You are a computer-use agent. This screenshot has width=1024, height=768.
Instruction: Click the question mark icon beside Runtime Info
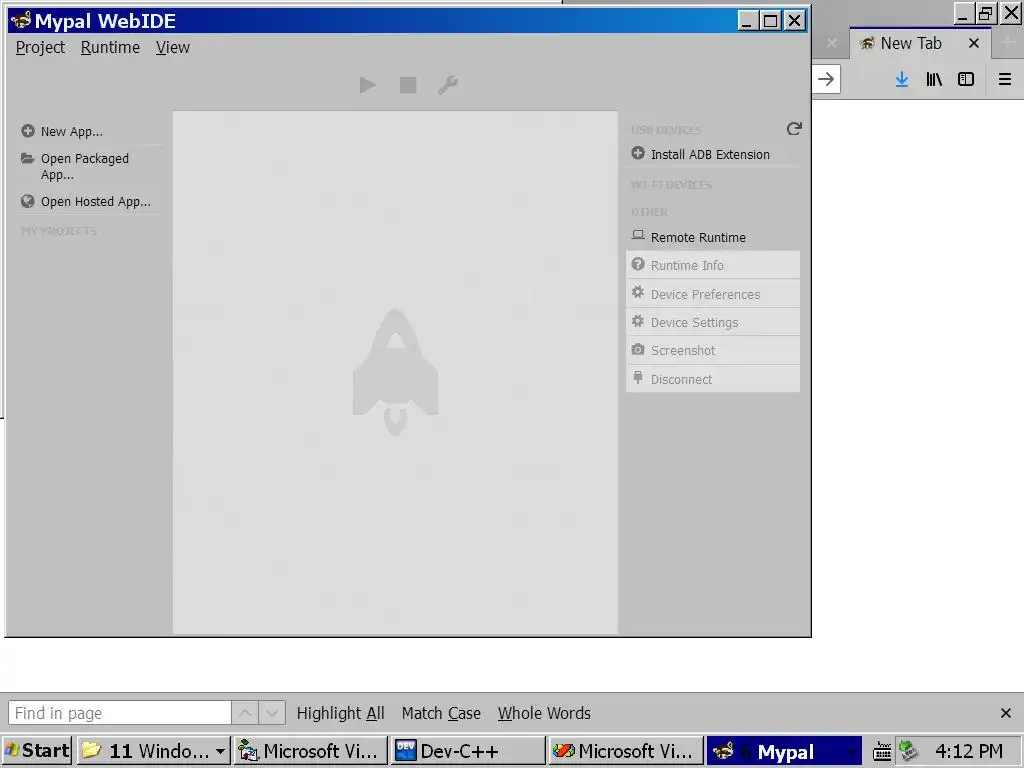pyautogui.click(x=638, y=264)
